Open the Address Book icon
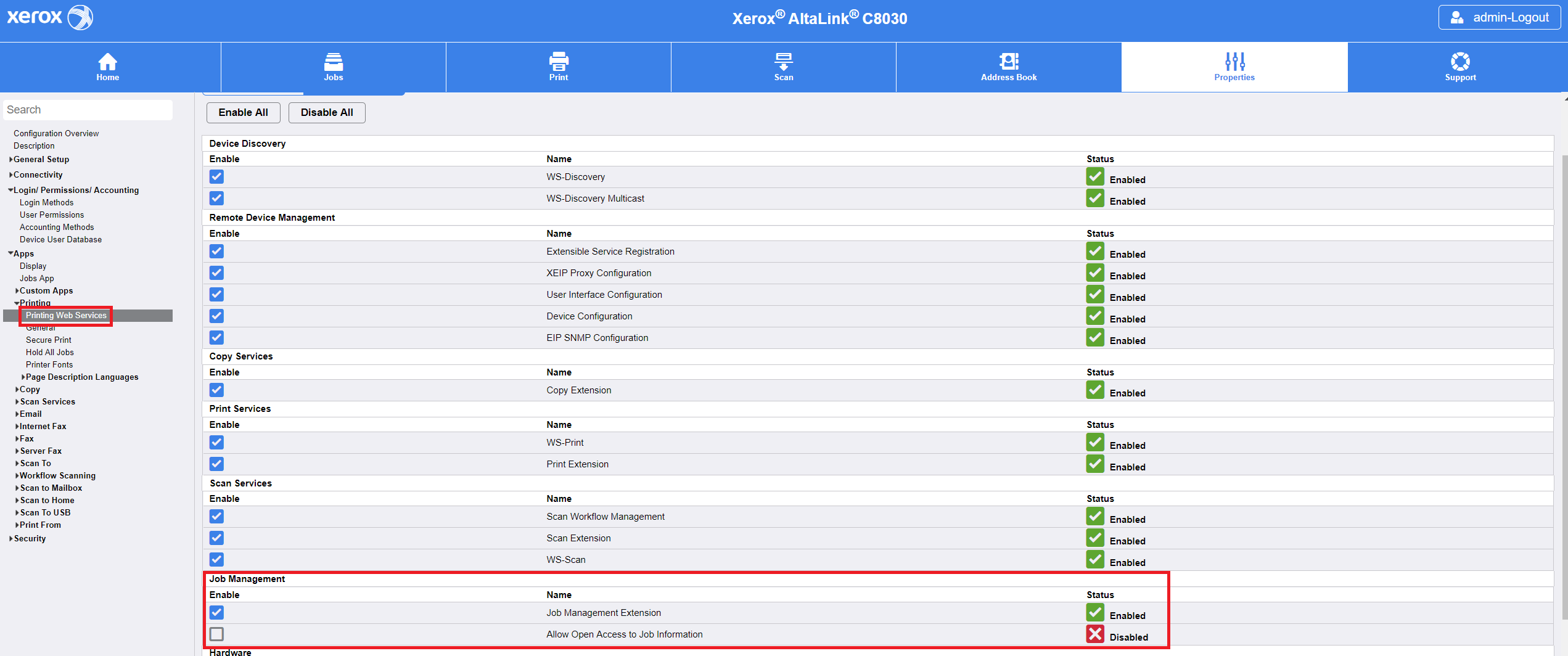 coord(1008,62)
